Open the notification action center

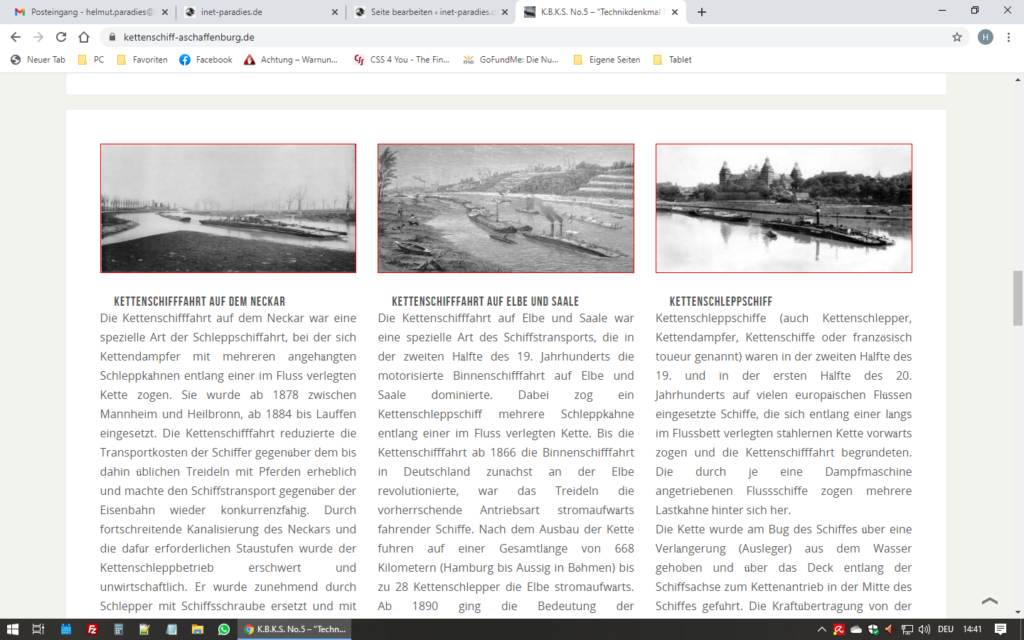pyautogui.click(x=1000, y=630)
